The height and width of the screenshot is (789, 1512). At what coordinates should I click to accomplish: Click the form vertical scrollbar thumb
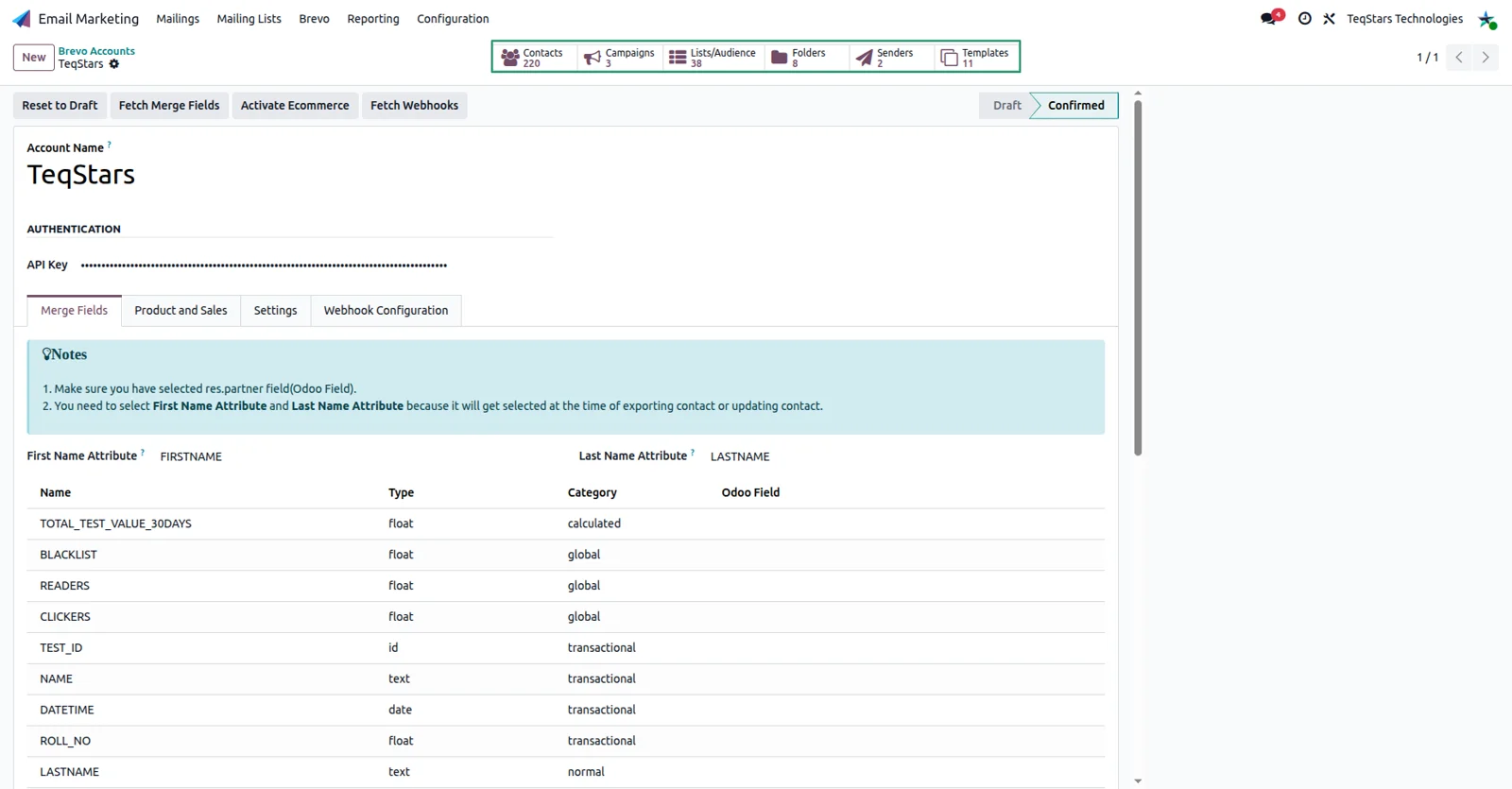click(x=1138, y=277)
